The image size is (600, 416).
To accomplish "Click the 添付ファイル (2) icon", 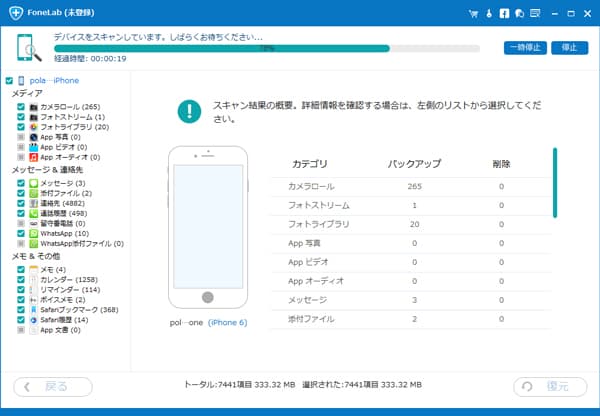I will pos(34,193).
